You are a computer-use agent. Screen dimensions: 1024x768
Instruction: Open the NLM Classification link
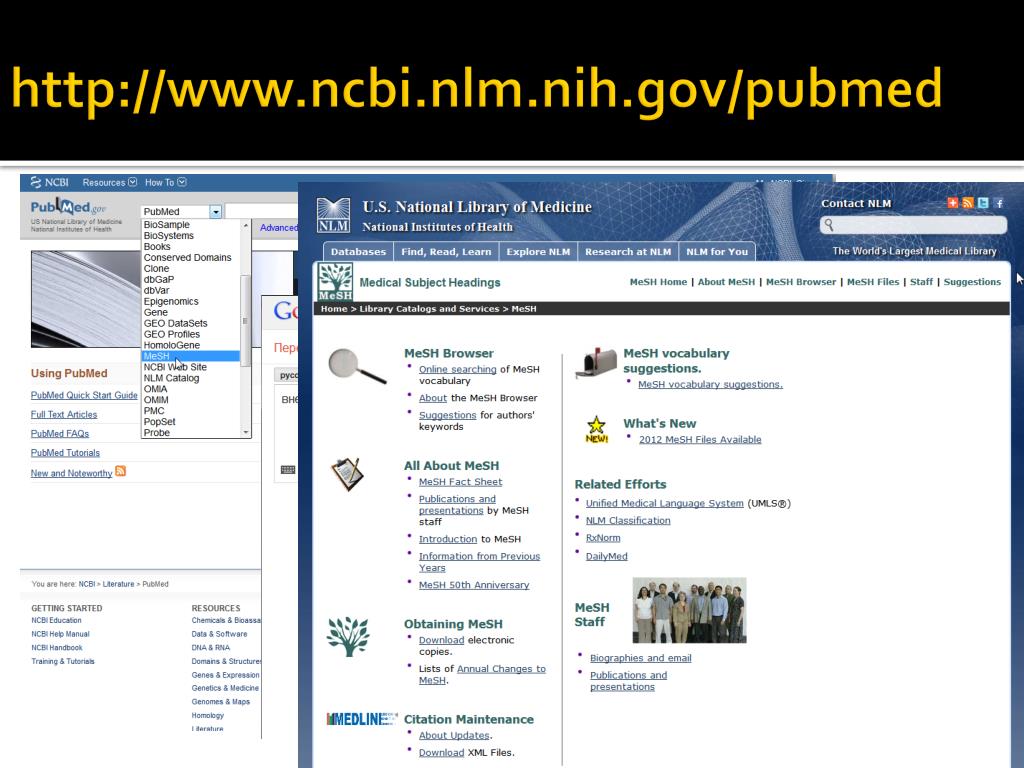[x=628, y=520]
